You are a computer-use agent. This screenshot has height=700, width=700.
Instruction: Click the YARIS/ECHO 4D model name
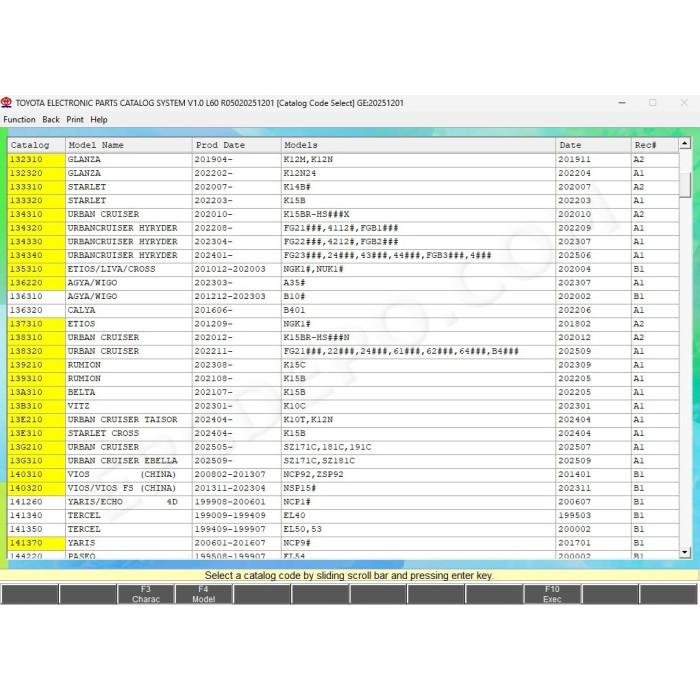(x=122, y=502)
